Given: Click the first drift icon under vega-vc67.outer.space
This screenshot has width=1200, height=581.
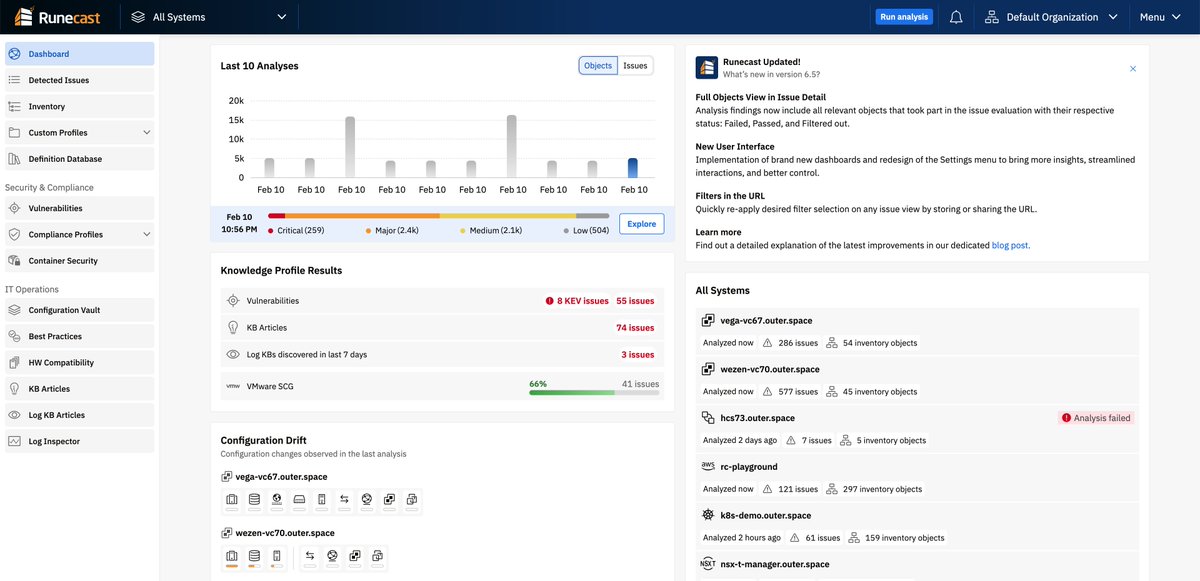Looking at the screenshot, I should 231,501.
